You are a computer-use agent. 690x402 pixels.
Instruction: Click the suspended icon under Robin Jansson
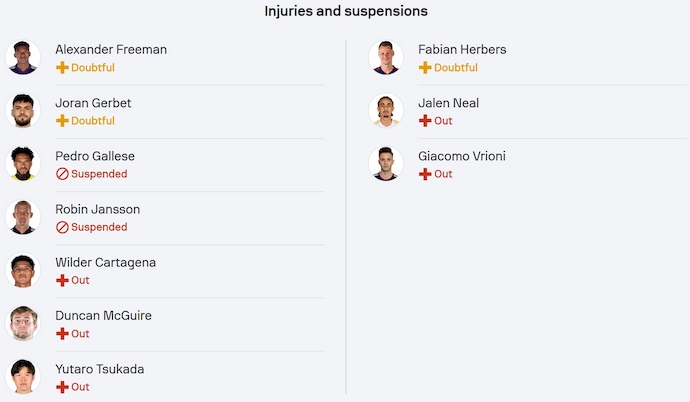62,227
